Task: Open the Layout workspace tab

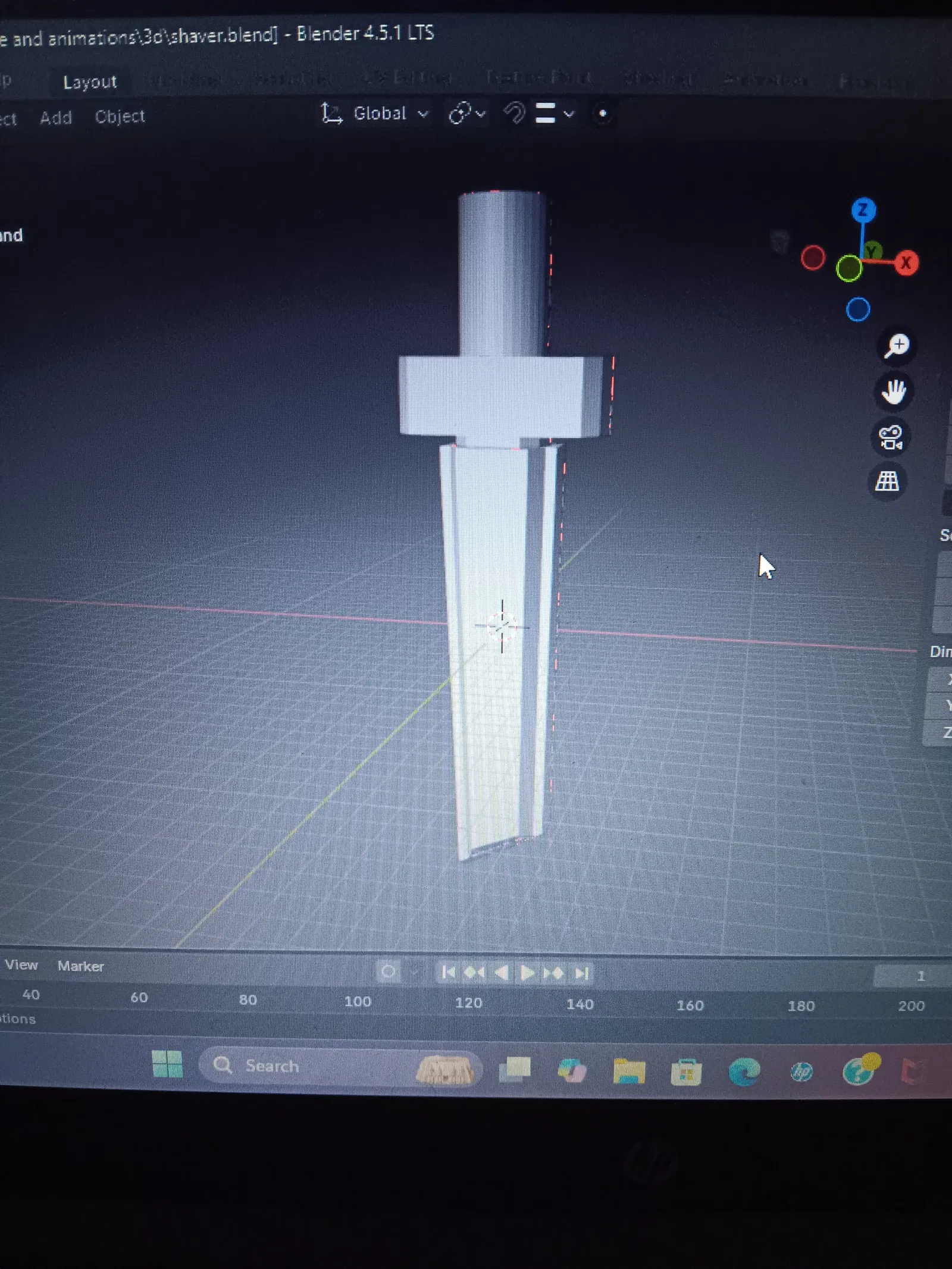Action: 90,82
